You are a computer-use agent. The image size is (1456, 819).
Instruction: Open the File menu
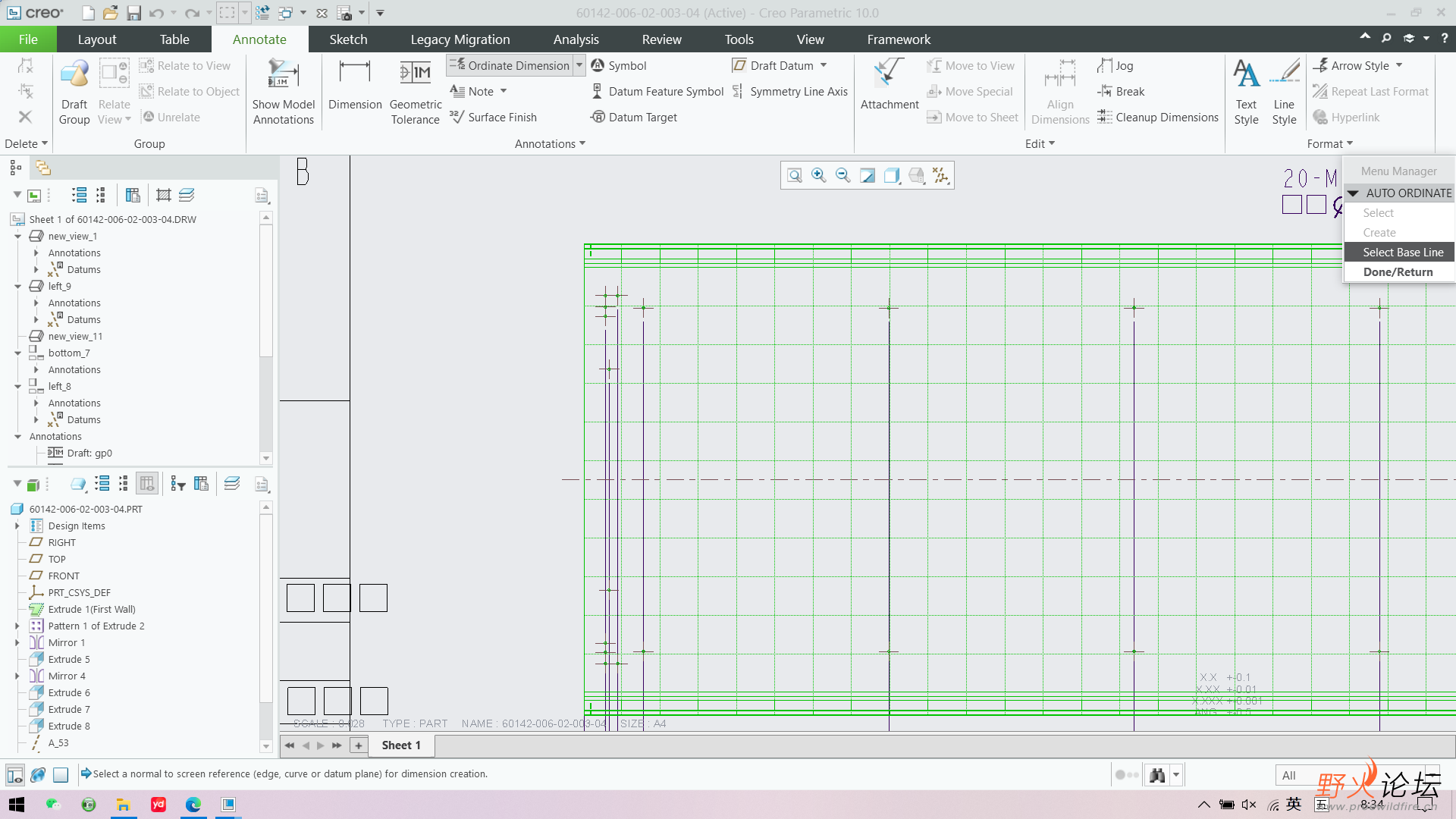point(28,39)
